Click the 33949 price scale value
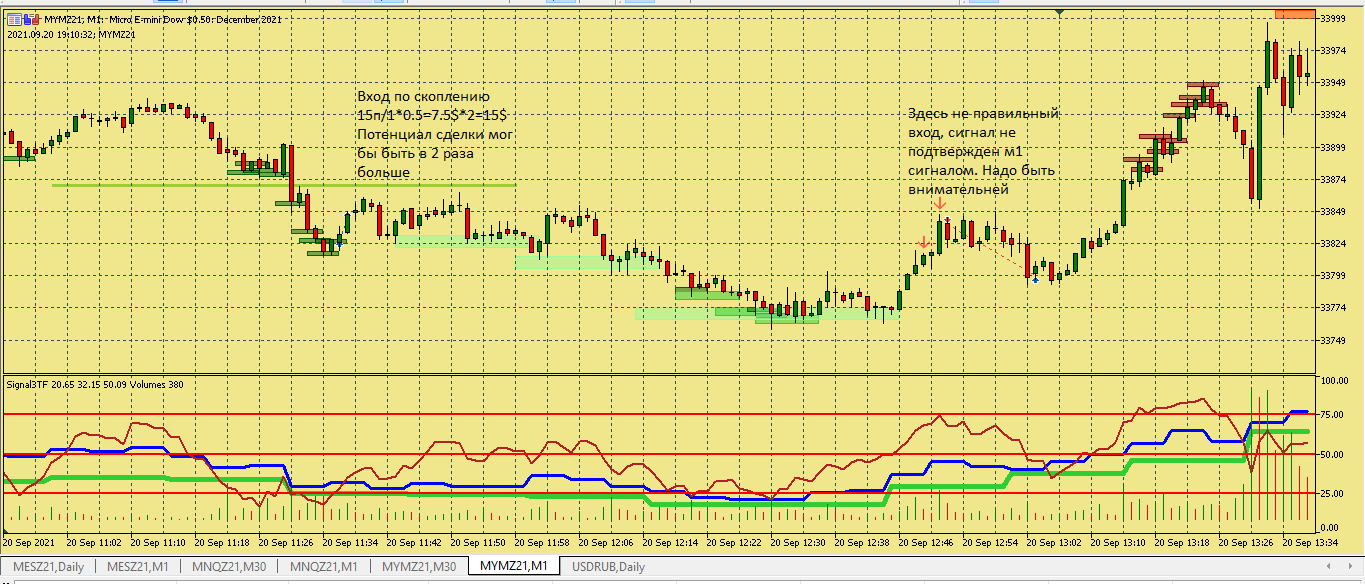The width and height of the screenshot is (1365, 584). click(x=1332, y=83)
